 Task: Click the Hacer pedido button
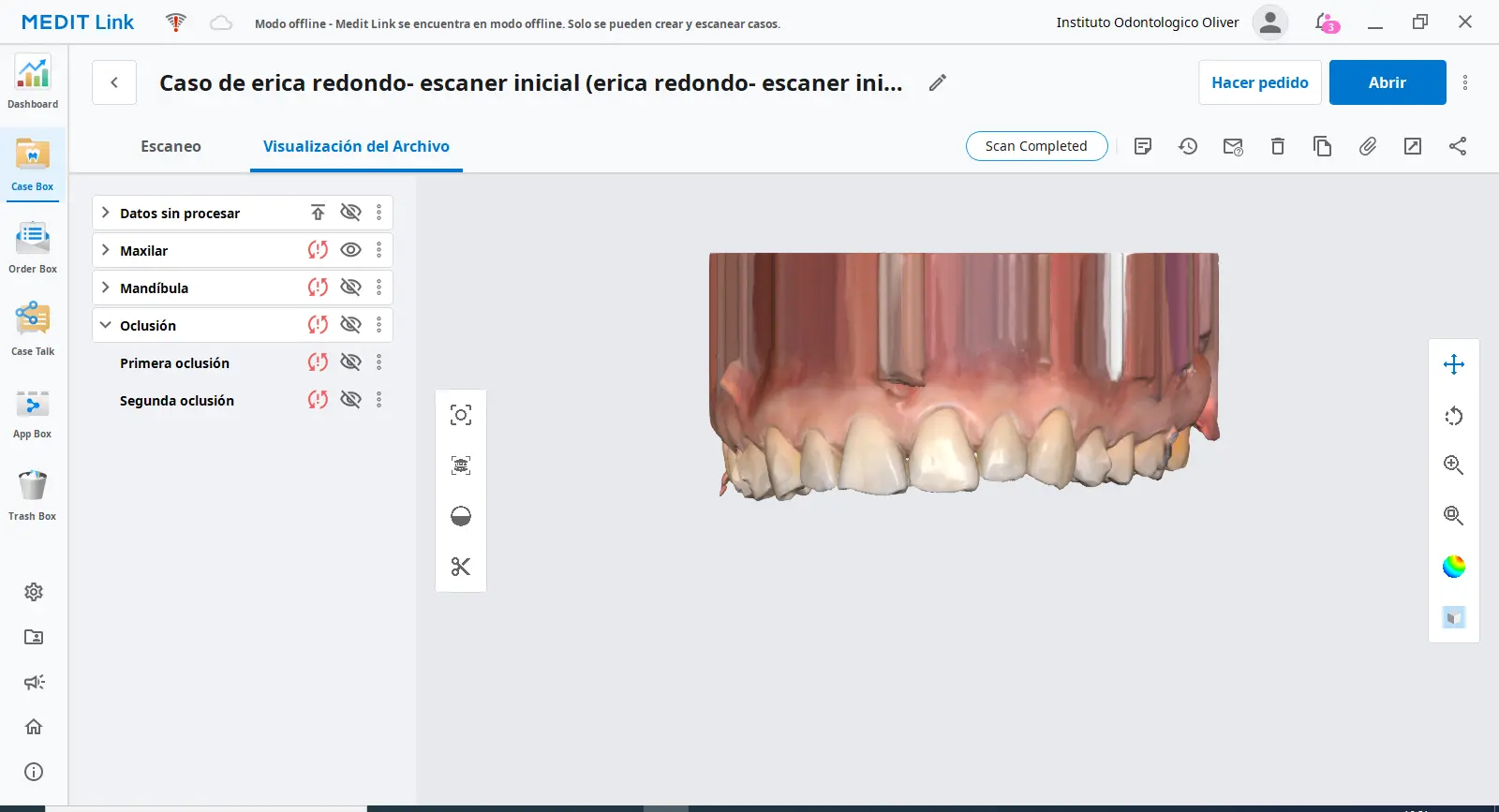[1259, 82]
